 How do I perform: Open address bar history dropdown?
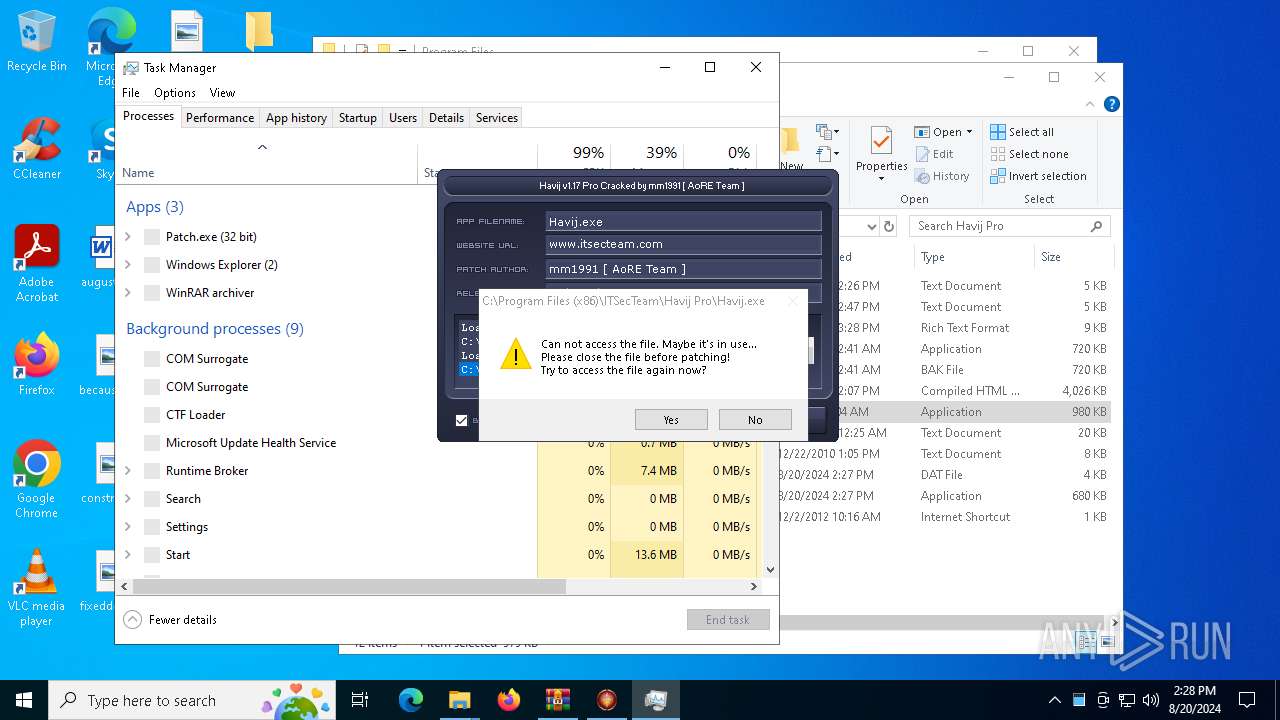870,226
